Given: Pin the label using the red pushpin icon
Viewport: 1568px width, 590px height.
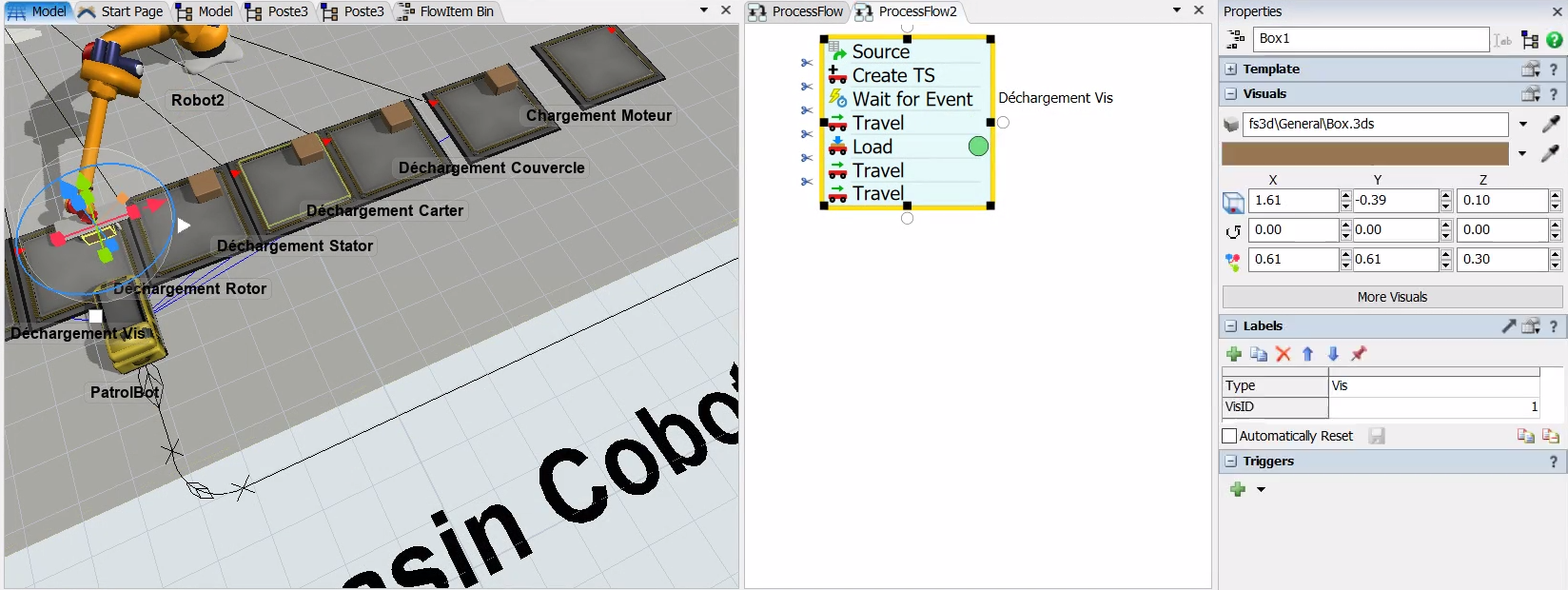Looking at the screenshot, I should [x=1359, y=354].
